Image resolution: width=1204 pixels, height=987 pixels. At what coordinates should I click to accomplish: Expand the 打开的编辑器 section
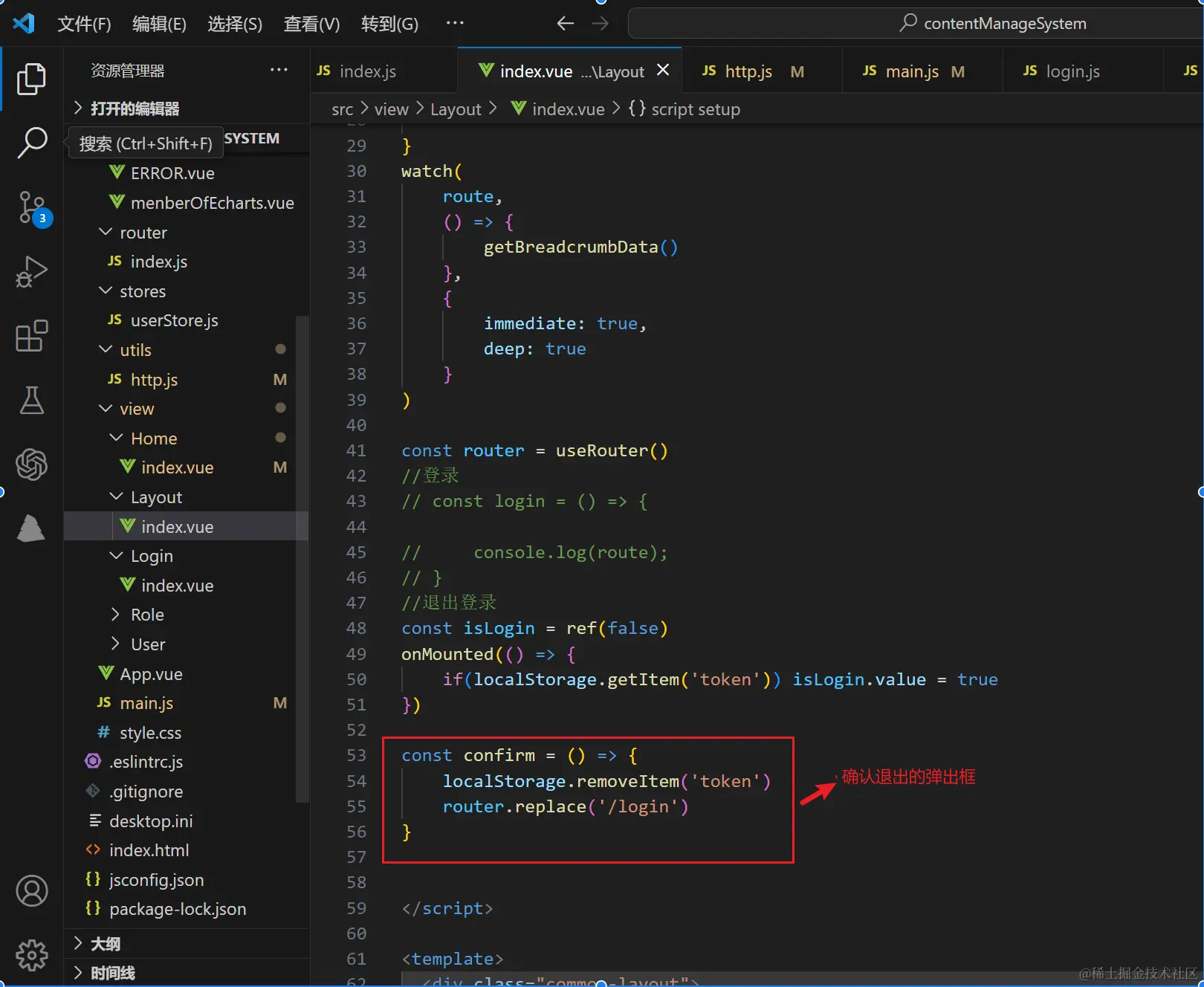(x=134, y=109)
